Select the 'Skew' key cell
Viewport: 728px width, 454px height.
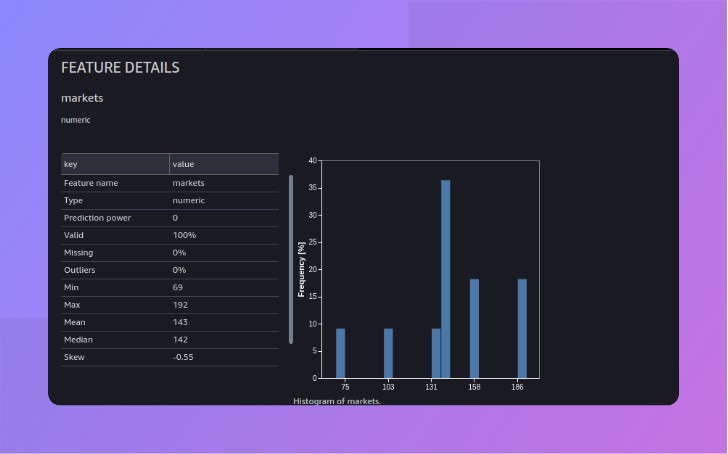coord(74,357)
